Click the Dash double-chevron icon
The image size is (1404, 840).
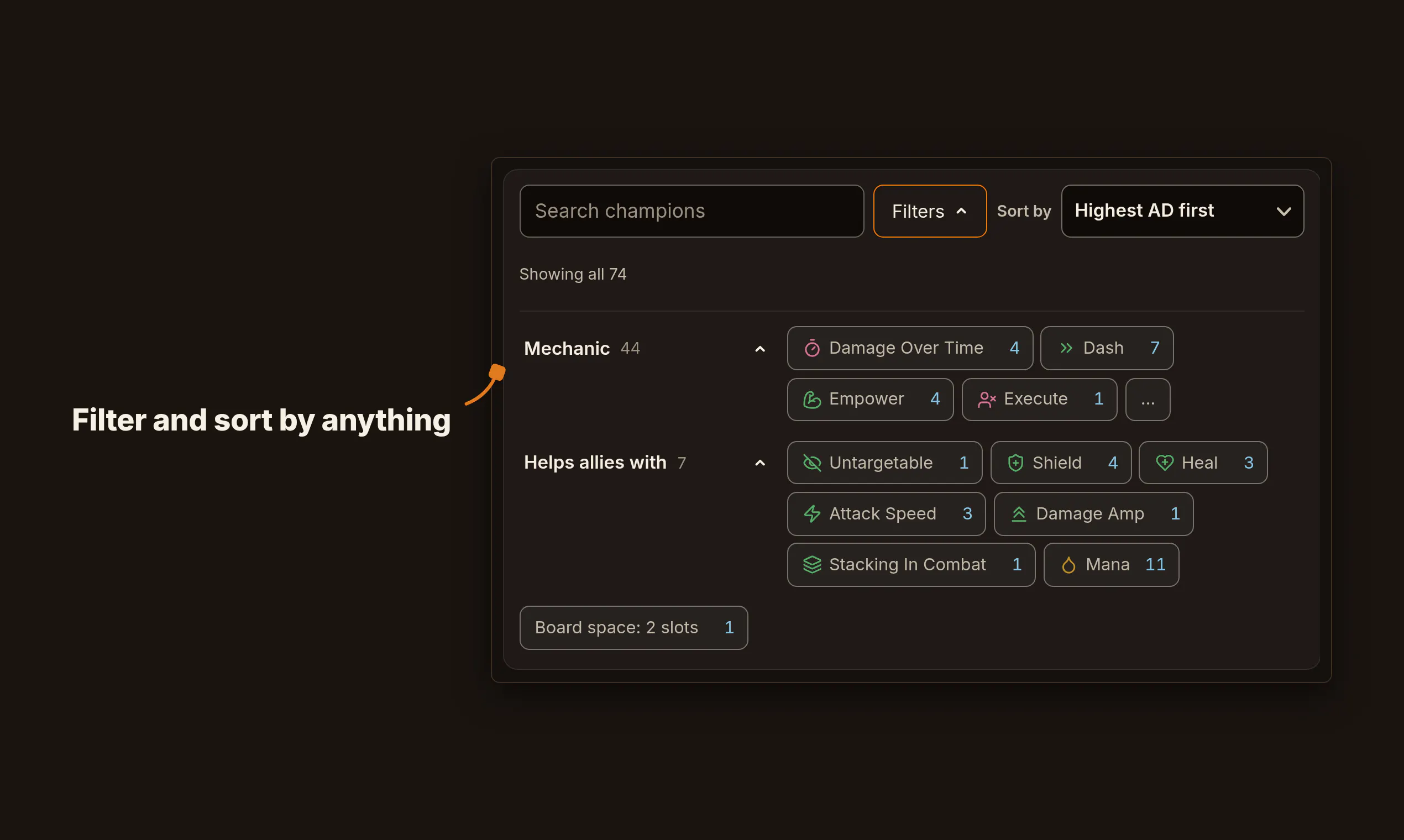coord(1066,348)
